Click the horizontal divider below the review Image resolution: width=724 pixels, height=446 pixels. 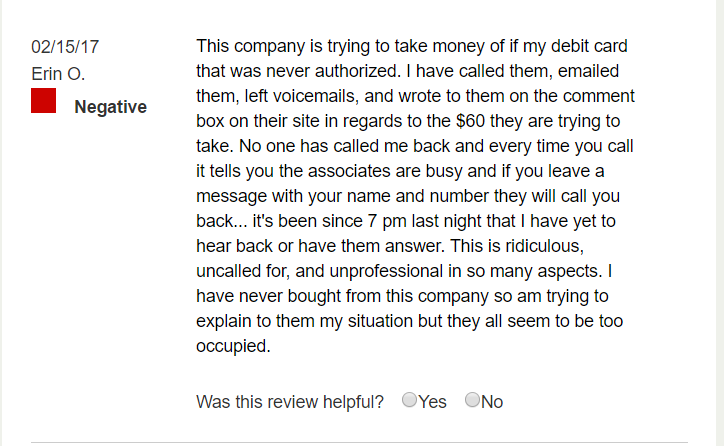(x=359, y=442)
